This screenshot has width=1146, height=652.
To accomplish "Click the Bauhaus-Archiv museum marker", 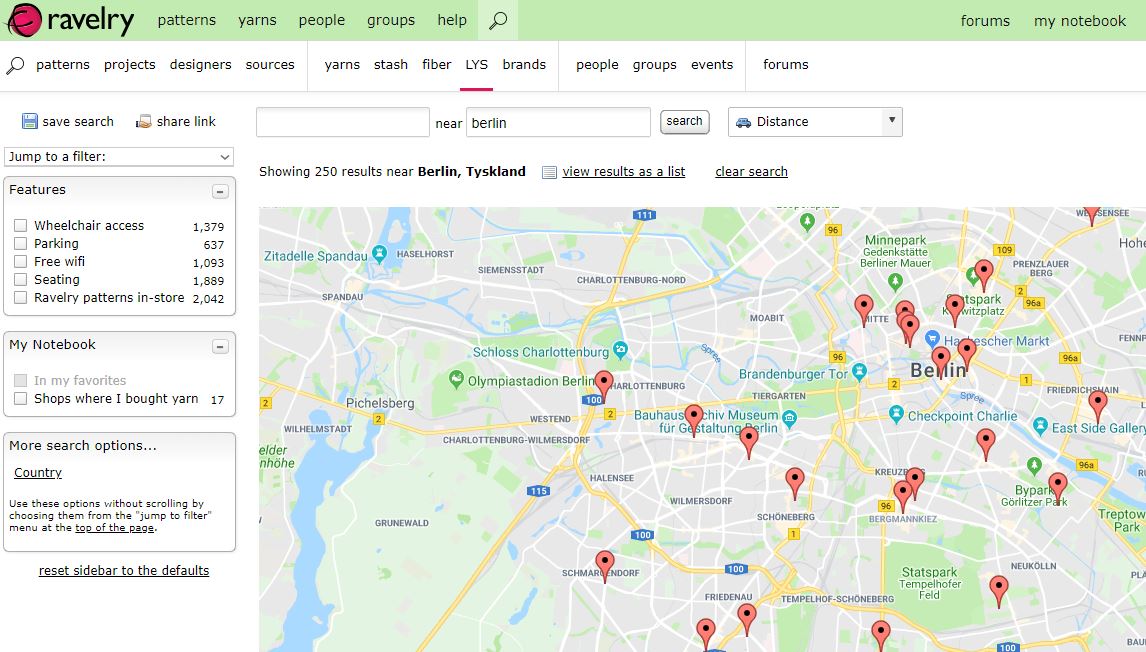I will point(789,419).
